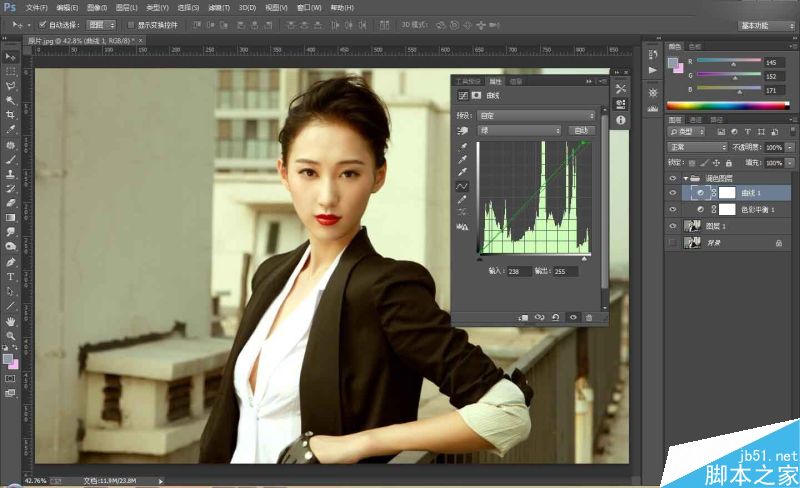Toggle the Auto-Select checkbox
Screen dimensions: 800x488
tap(43, 25)
